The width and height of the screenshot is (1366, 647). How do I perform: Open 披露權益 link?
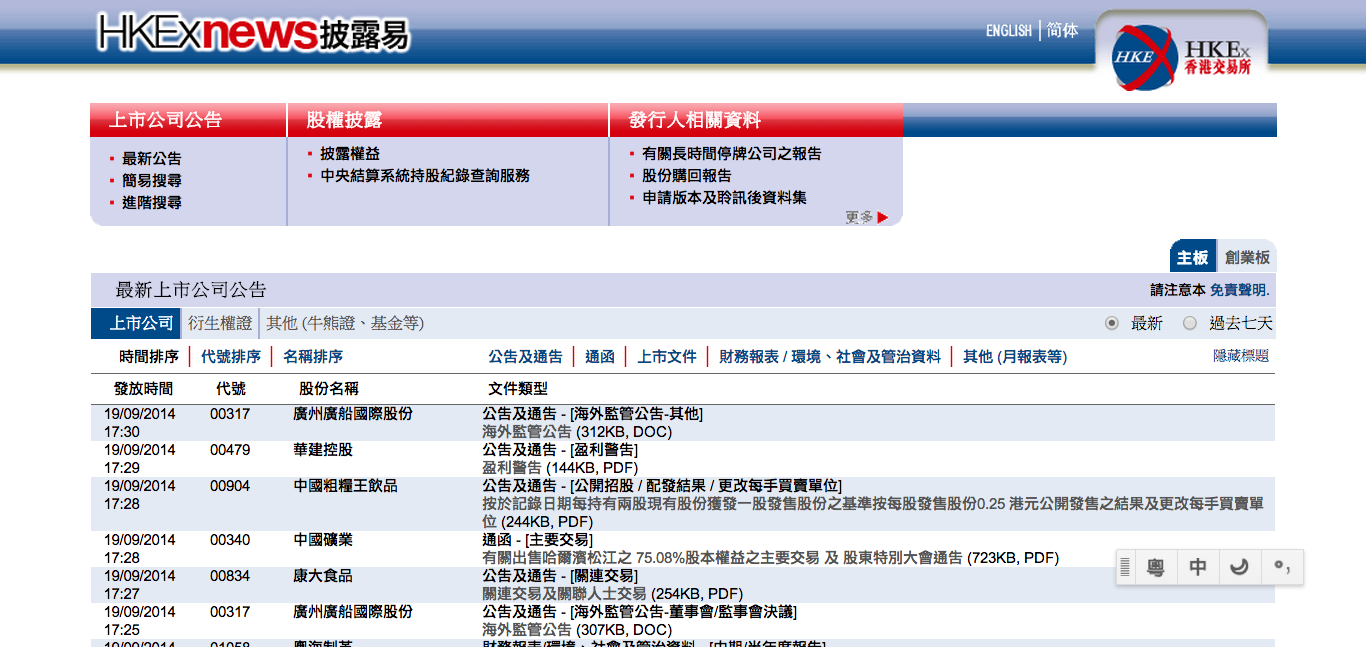350,154
